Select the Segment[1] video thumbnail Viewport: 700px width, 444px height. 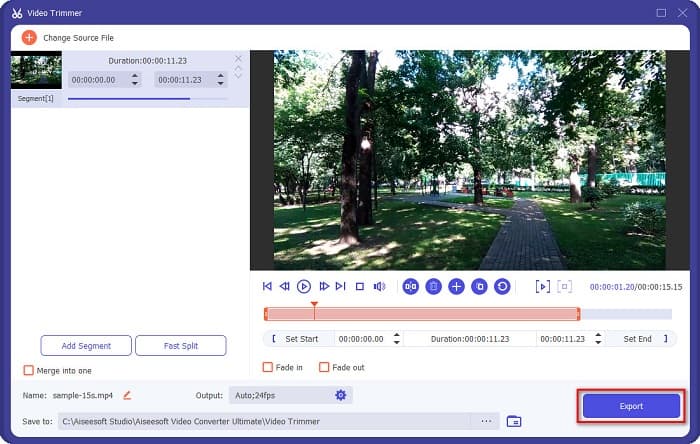click(x=37, y=70)
